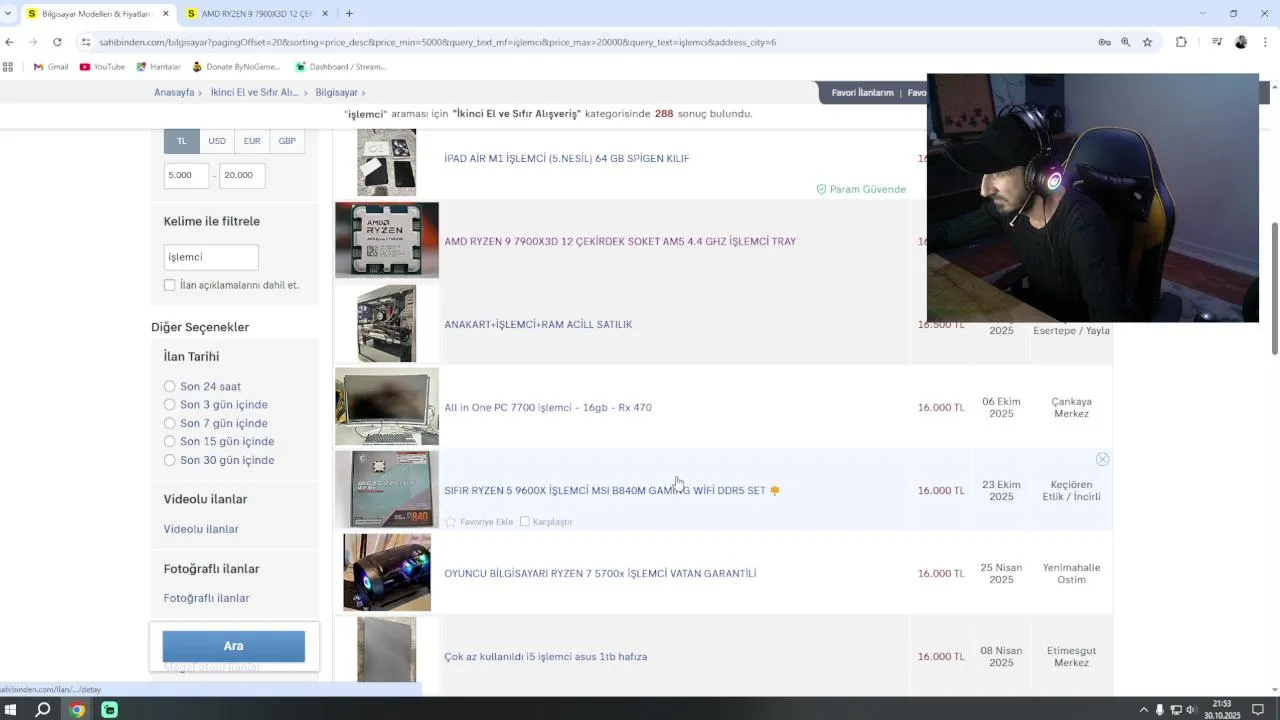
Task: Open the Haritalar bookmark
Action: pos(158,67)
